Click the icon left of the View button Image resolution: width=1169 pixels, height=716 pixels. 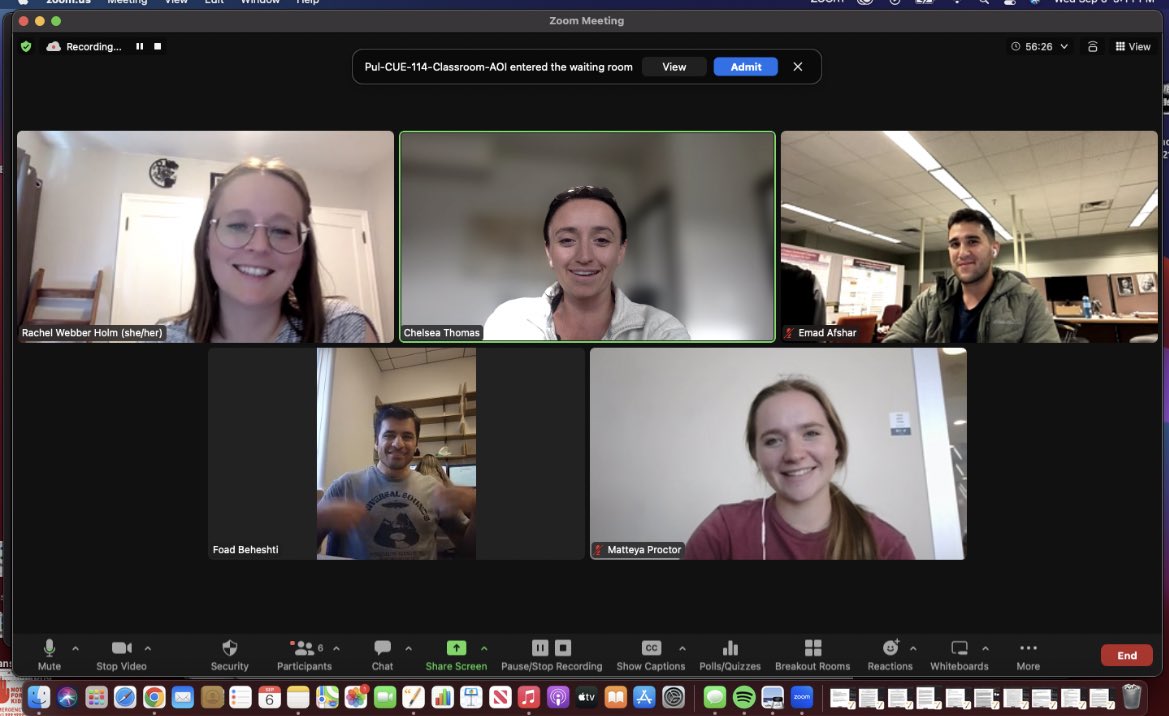[1092, 46]
